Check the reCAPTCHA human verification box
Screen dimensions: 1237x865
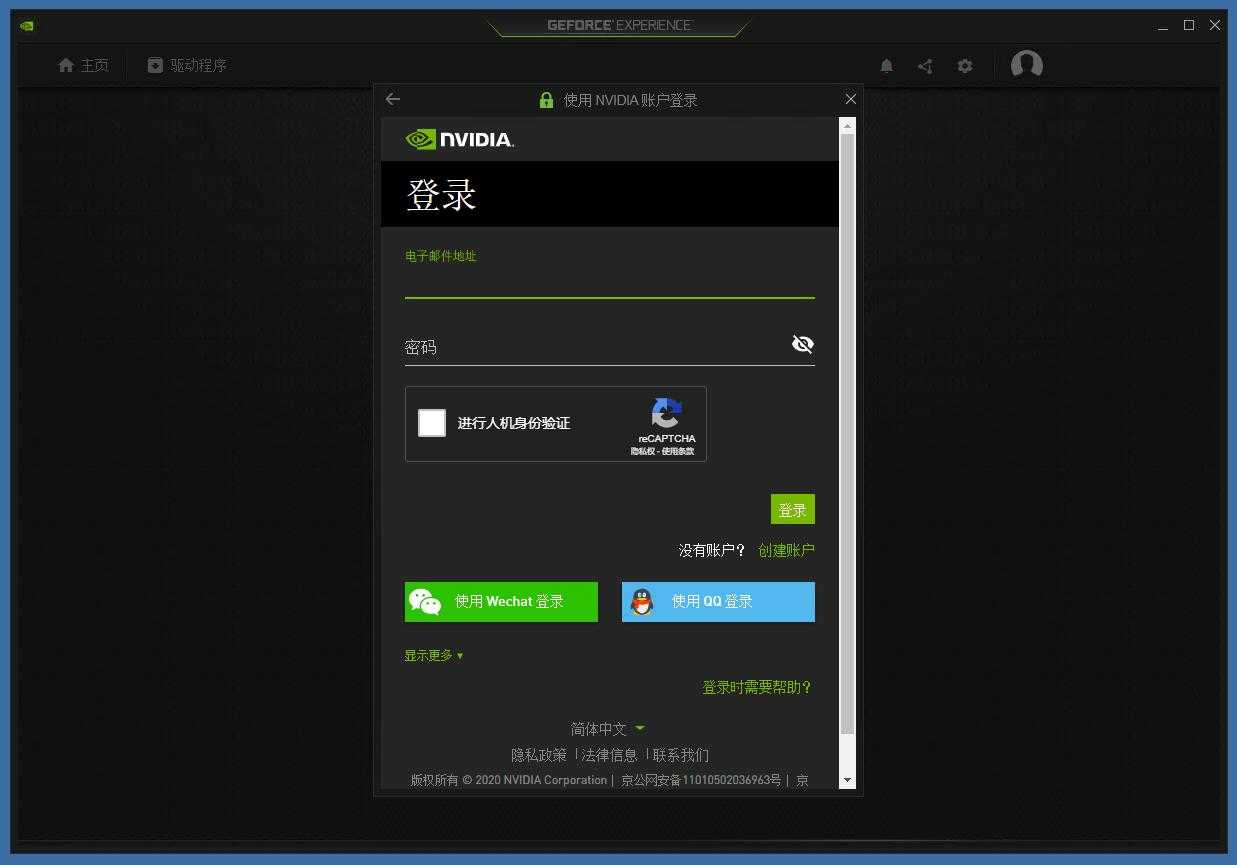pos(432,423)
